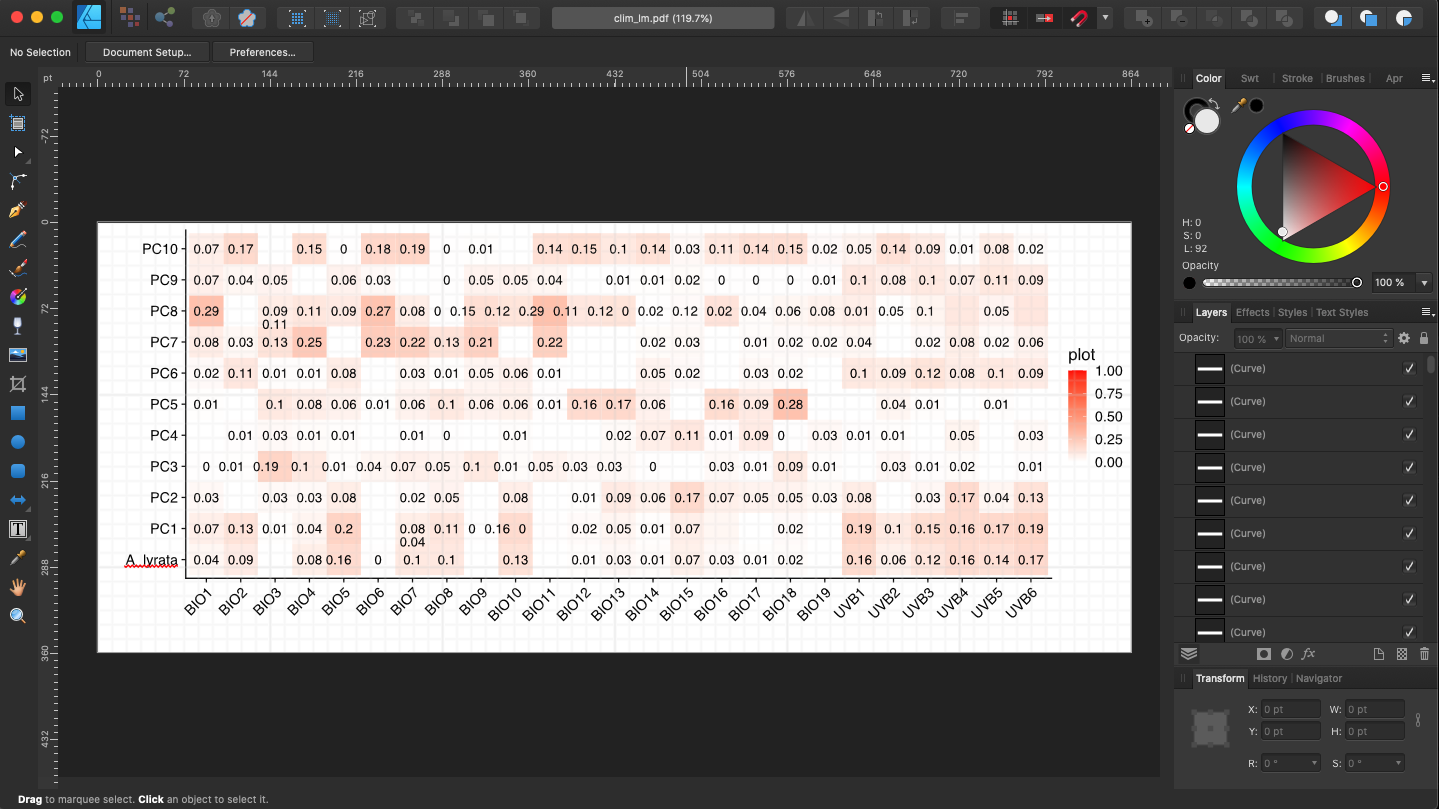Viewport: 1439px width, 809px height.
Task: Select the Artistic Text tool
Action: (17, 529)
